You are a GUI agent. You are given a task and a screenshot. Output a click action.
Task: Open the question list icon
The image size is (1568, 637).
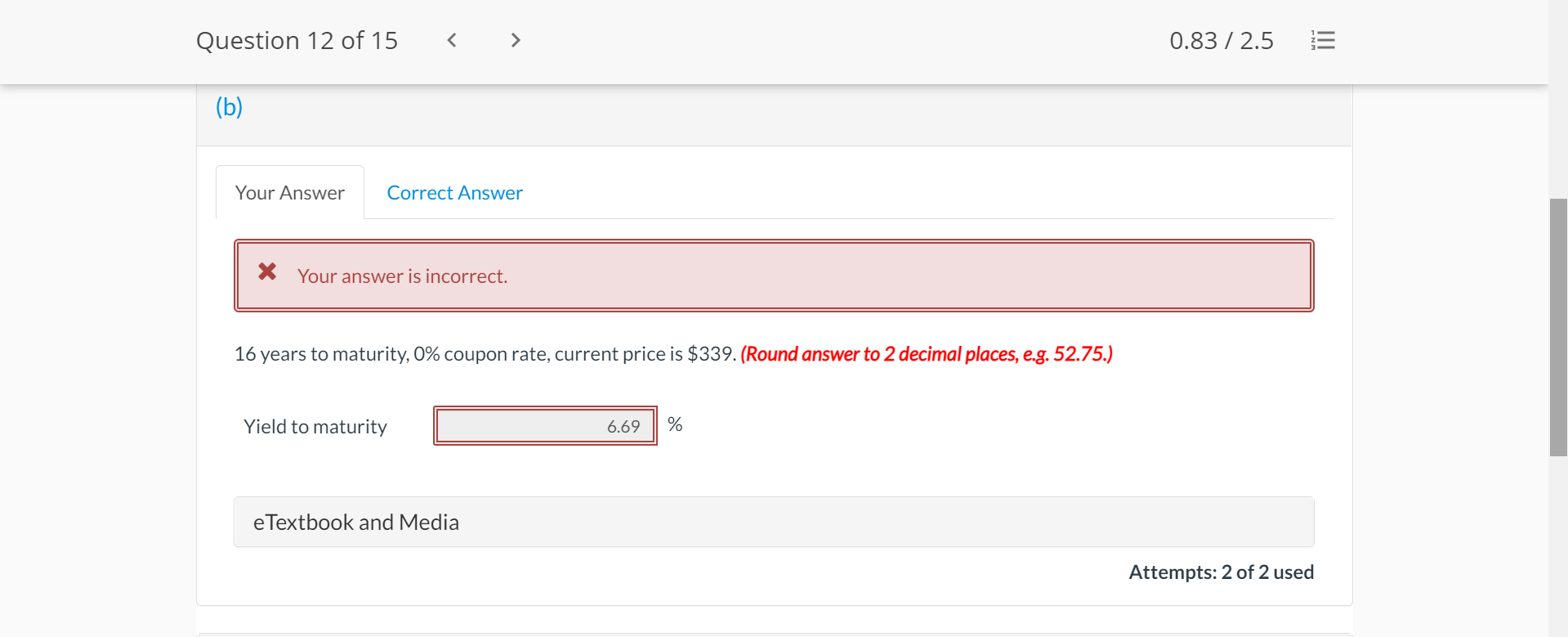pos(1323,40)
